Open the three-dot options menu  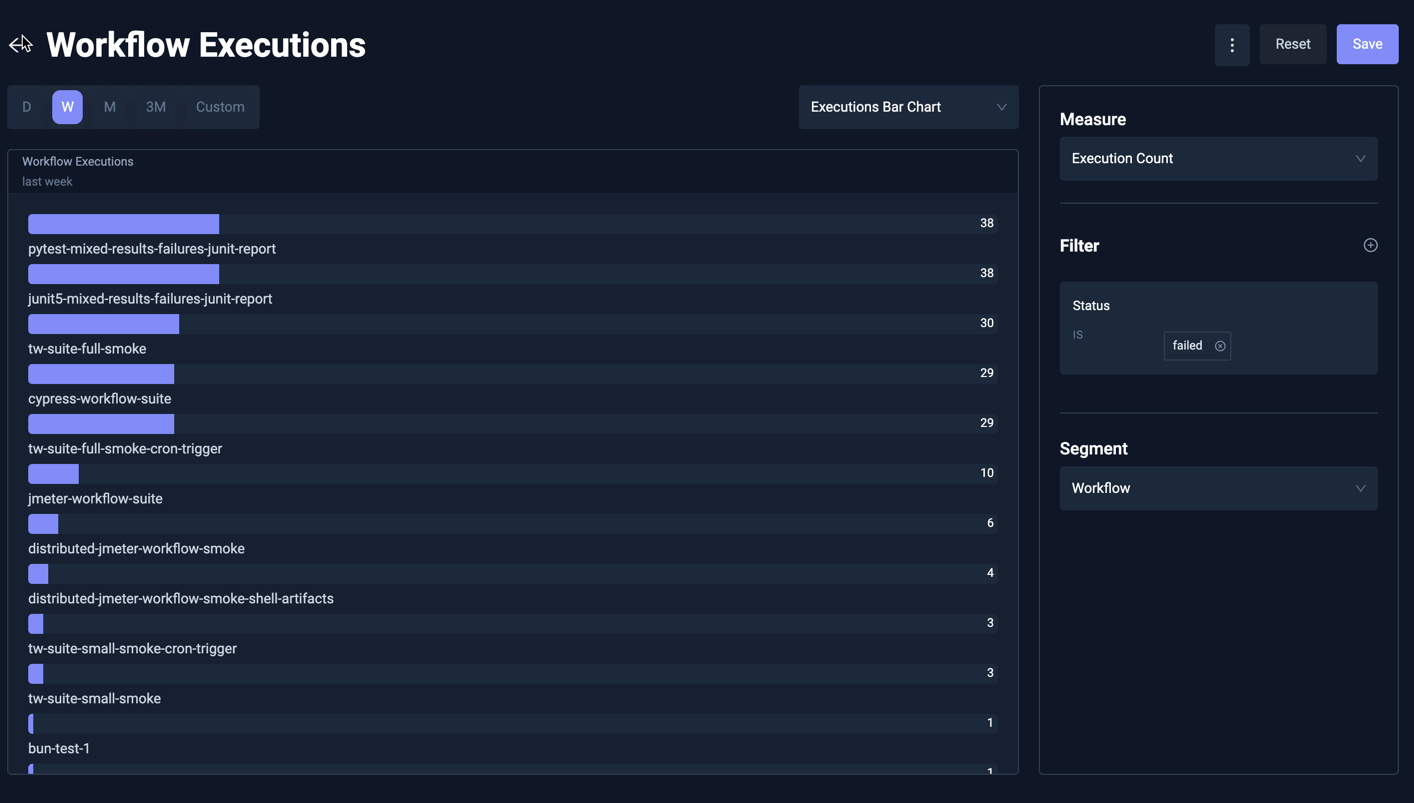(x=1231, y=44)
